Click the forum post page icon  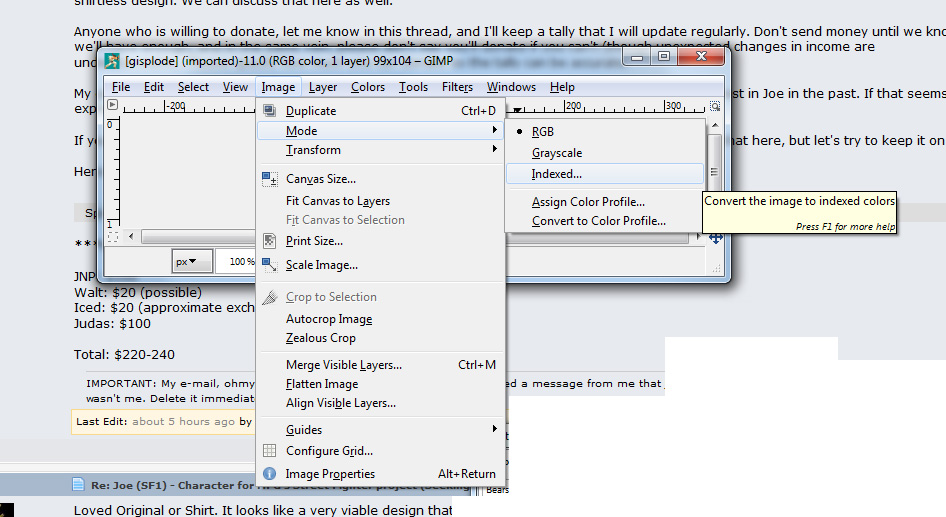[78, 484]
